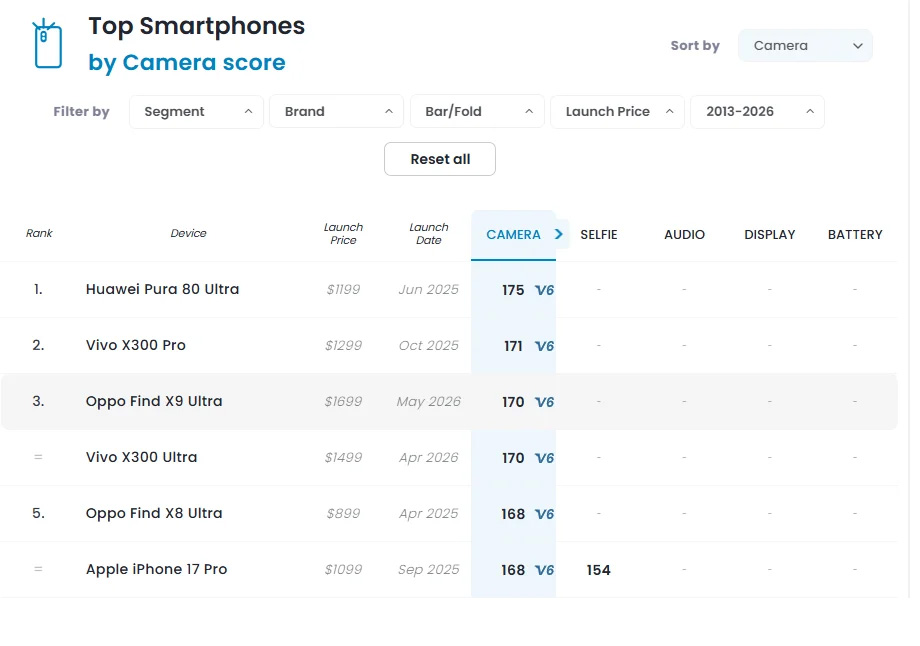
Task: Click rank number 1.
Action: [38, 289]
